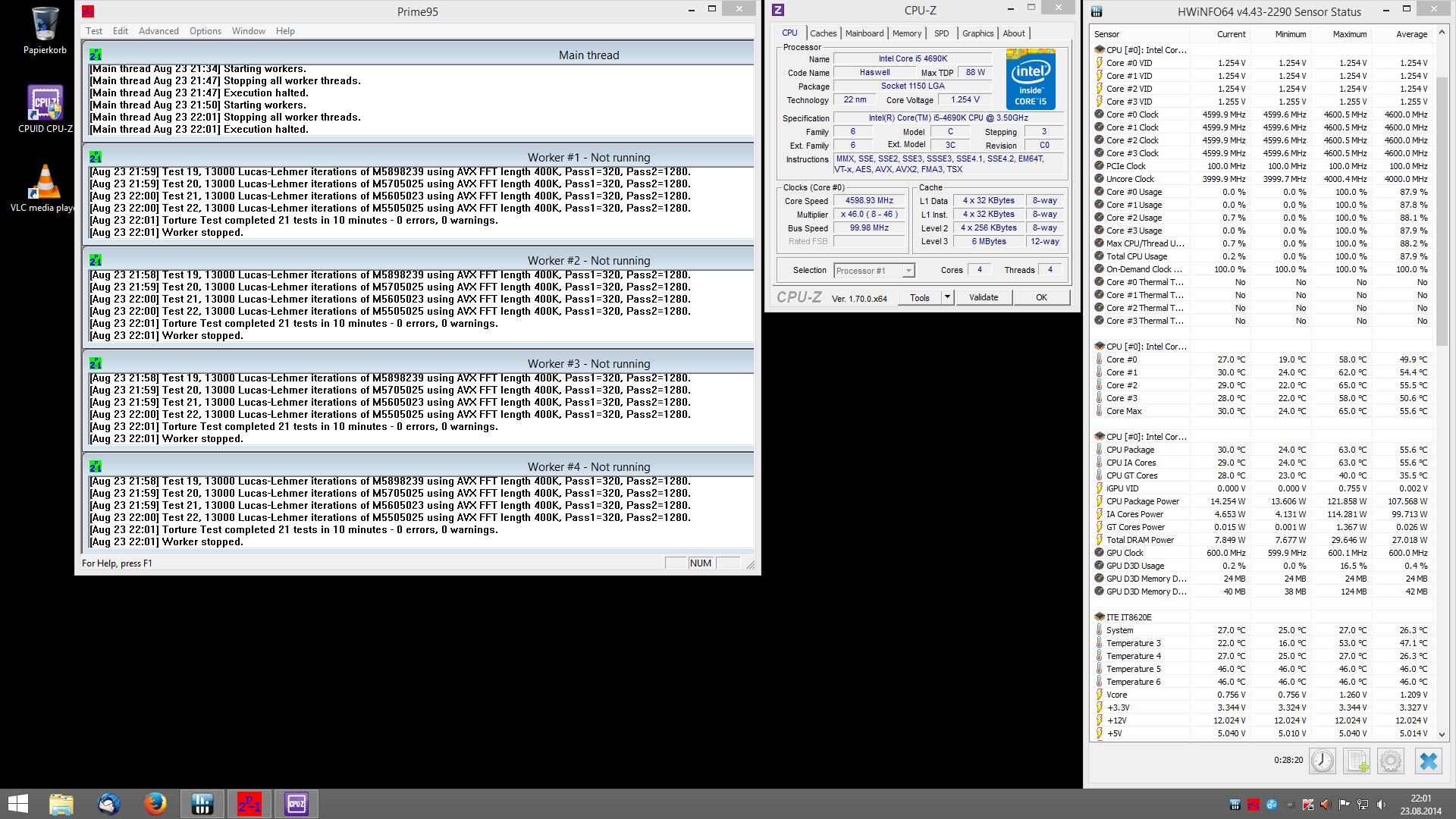Click the Firefox taskbar icon
This screenshot has height=819, width=1456.
coord(155,804)
